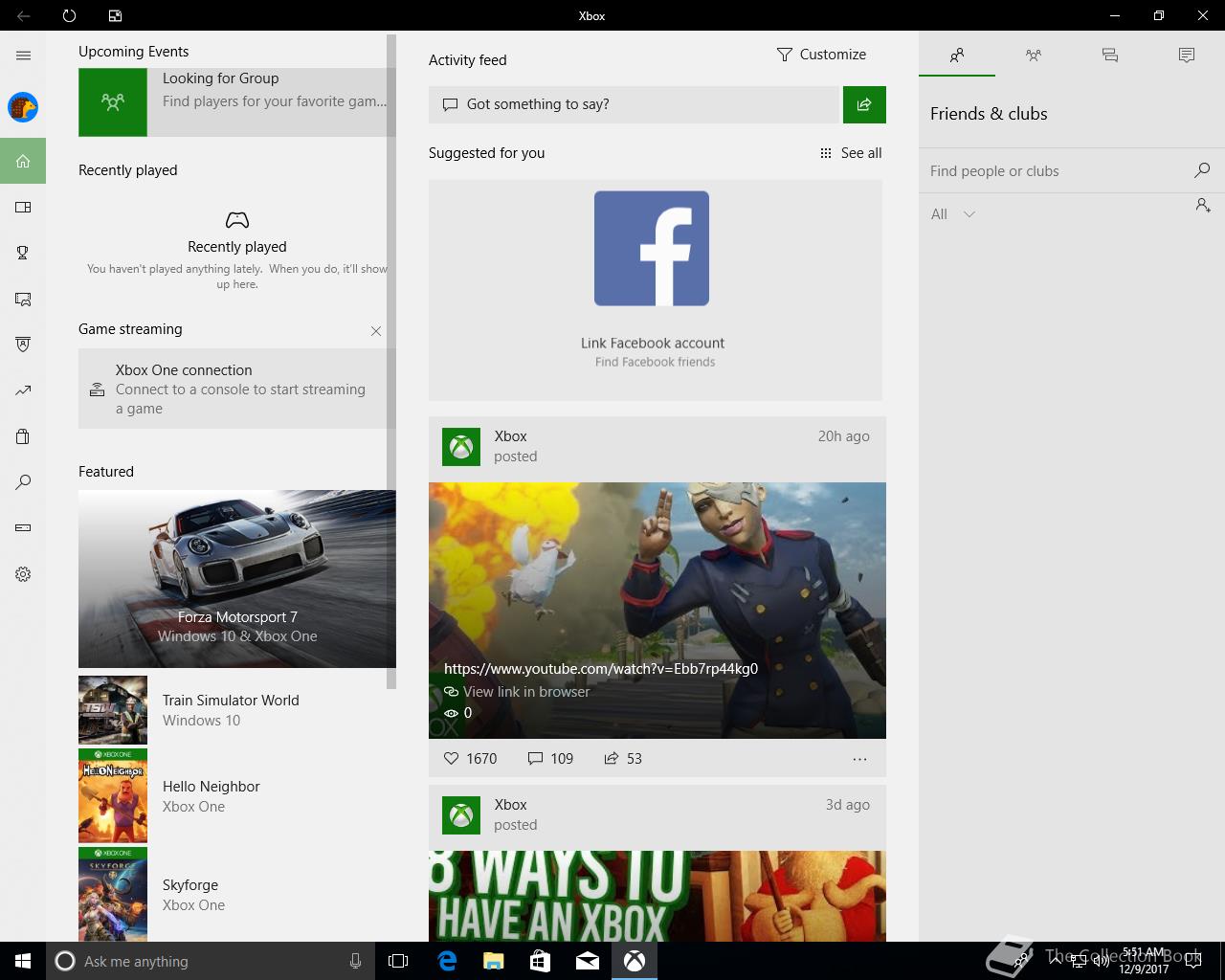
Task: Share your post with green share button
Action: click(864, 104)
